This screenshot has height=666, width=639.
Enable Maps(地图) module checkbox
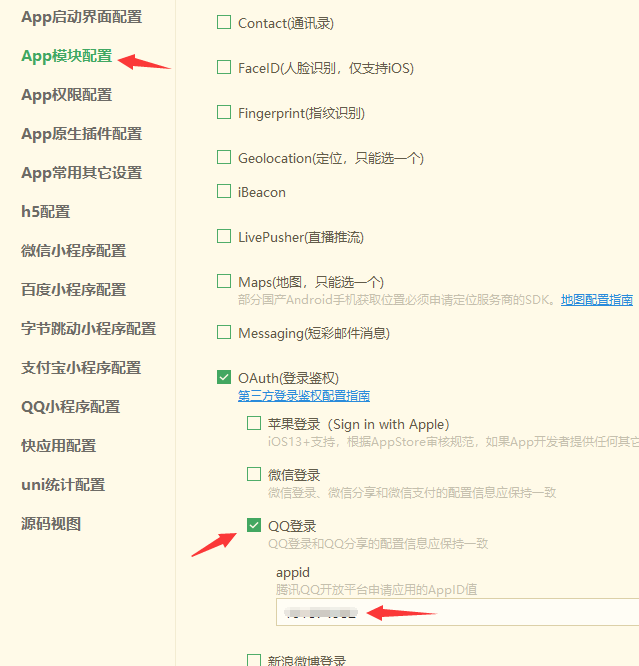tap(224, 282)
